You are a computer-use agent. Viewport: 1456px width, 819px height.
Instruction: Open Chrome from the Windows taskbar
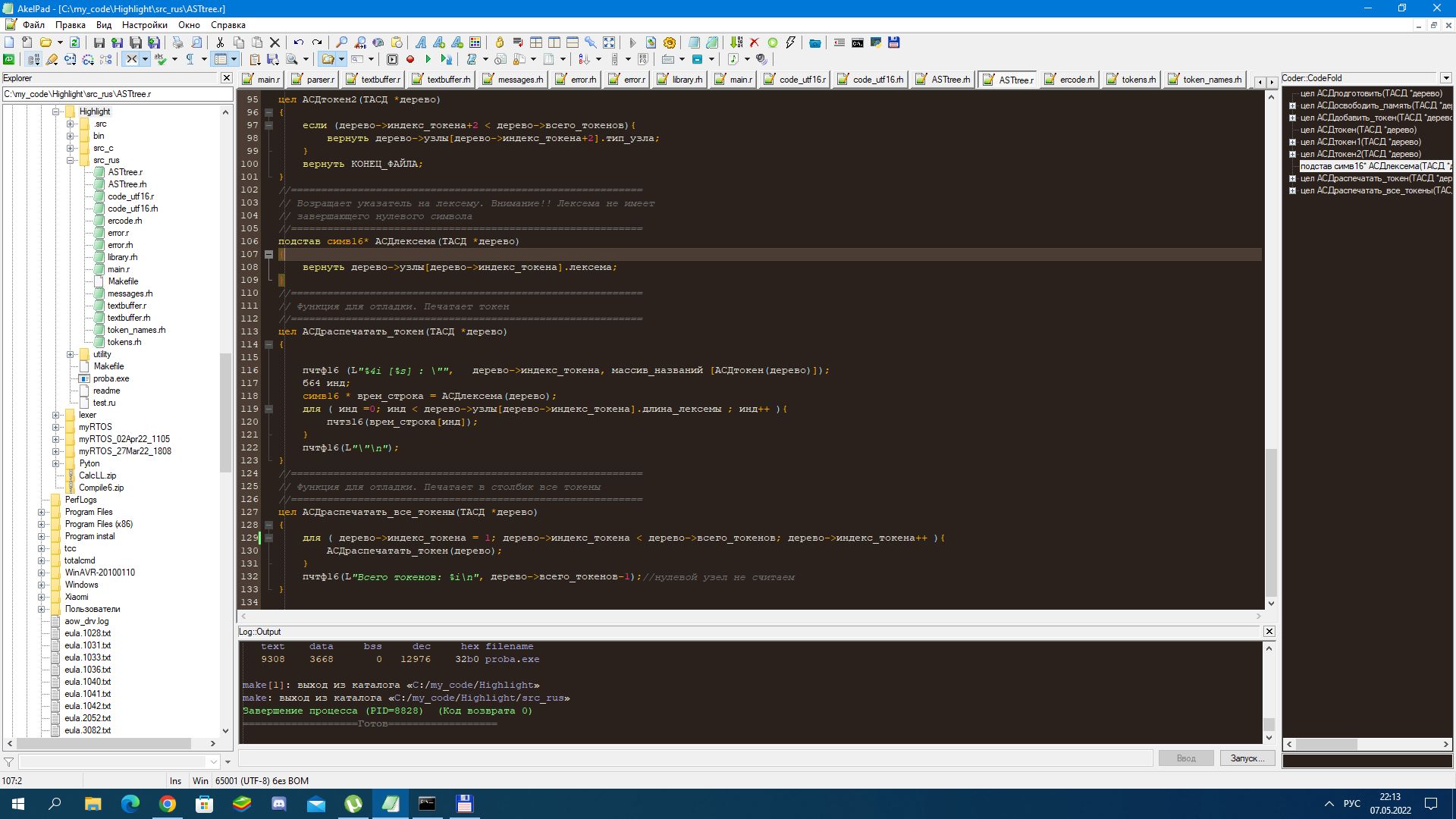click(x=168, y=804)
